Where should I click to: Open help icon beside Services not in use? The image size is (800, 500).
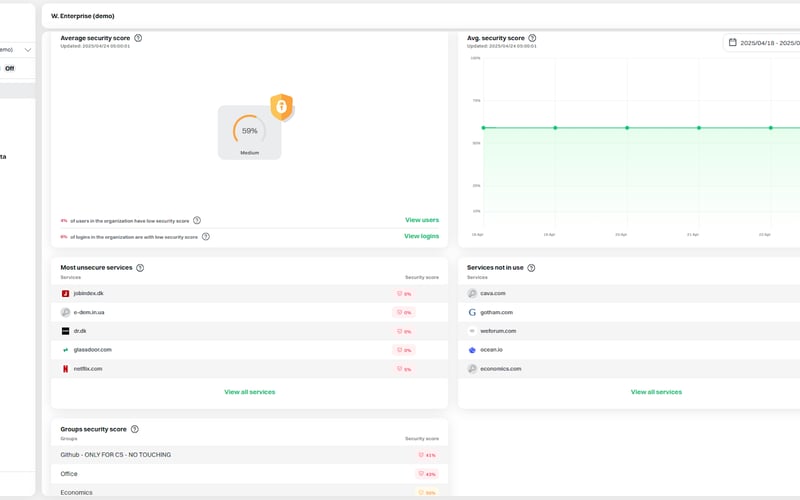(x=531, y=268)
